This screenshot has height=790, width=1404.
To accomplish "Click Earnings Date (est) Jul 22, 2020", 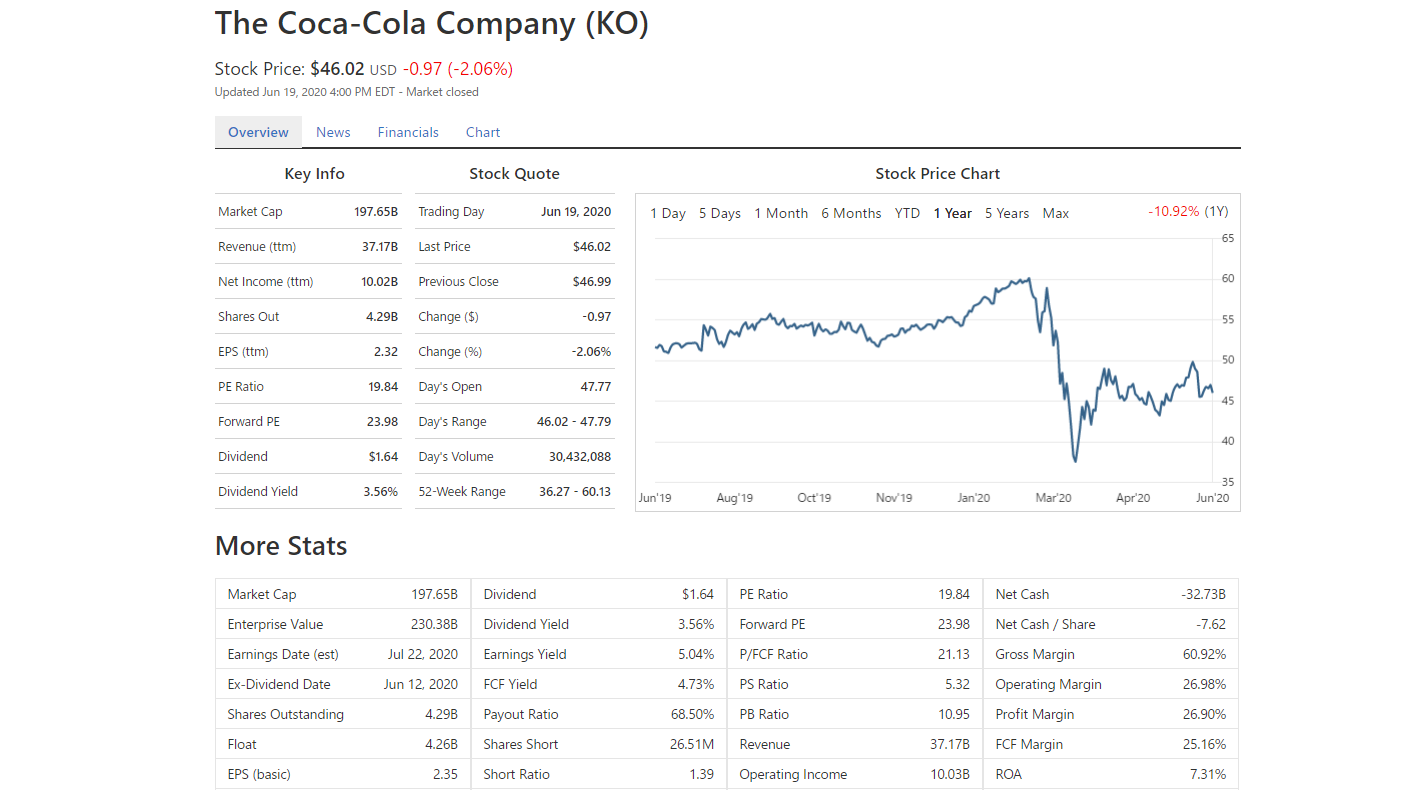I will tap(343, 654).
